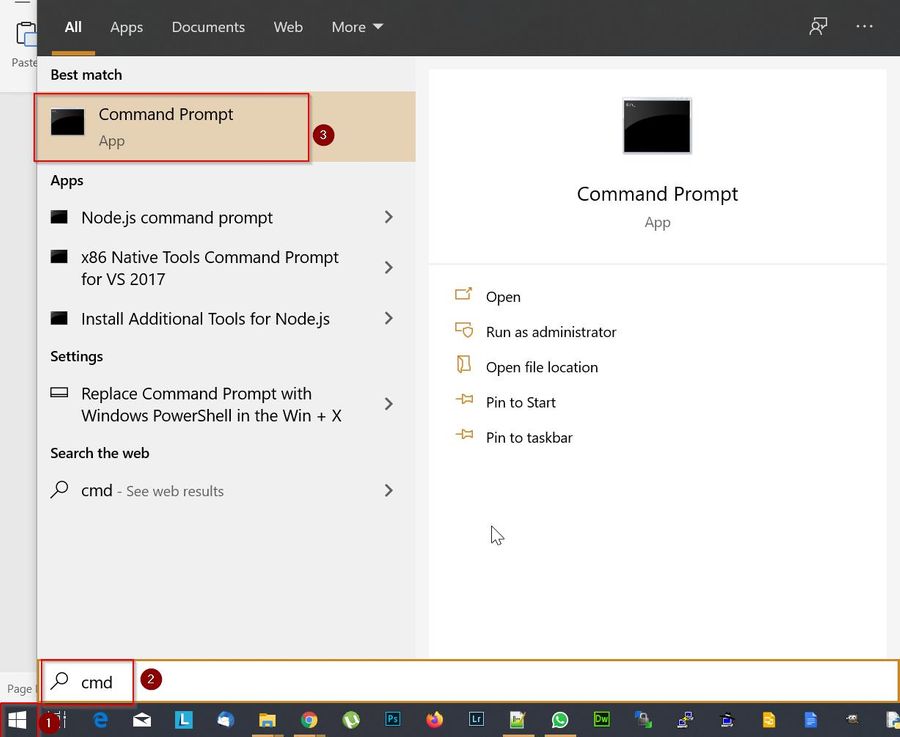The width and height of the screenshot is (900, 737).
Task: Launch Photoshop from the taskbar
Action: 393,719
